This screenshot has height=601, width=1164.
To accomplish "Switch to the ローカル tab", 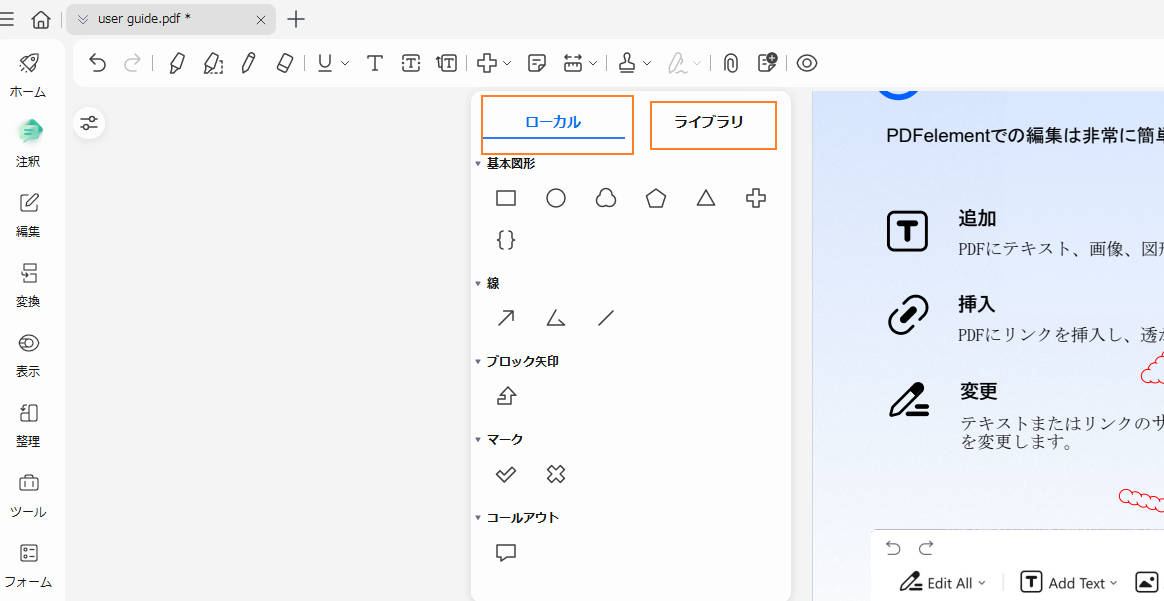I will 553,123.
